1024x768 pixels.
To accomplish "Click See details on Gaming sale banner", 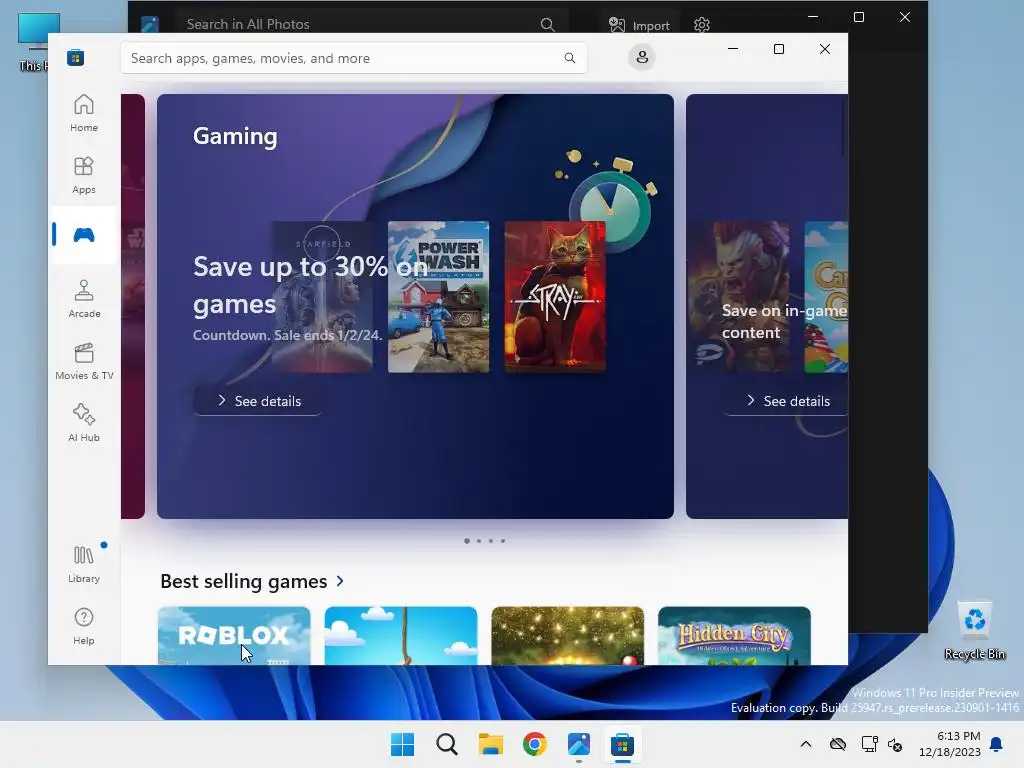I will click(257, 401).
